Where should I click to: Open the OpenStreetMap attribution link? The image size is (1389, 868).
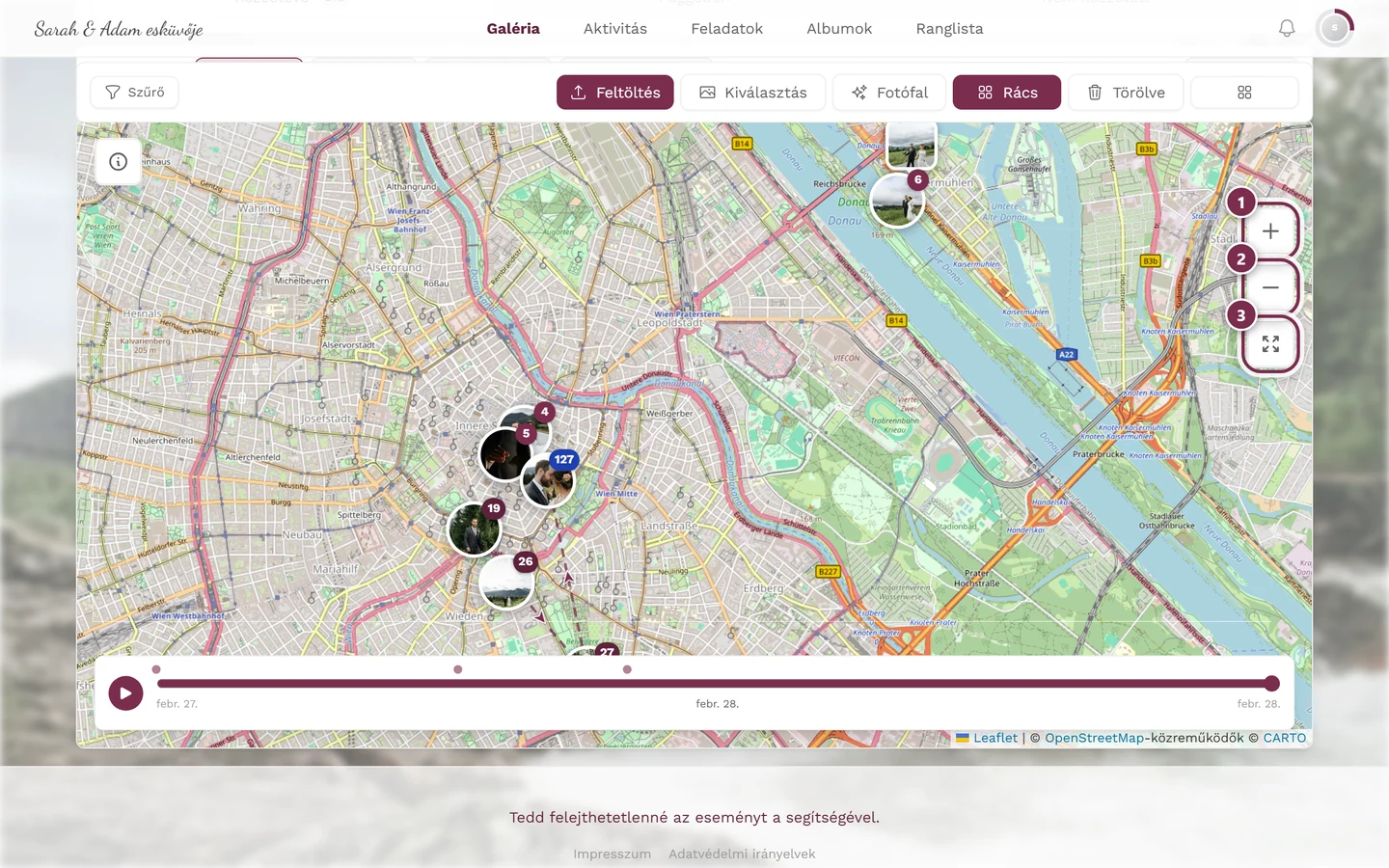point(1095,738)
